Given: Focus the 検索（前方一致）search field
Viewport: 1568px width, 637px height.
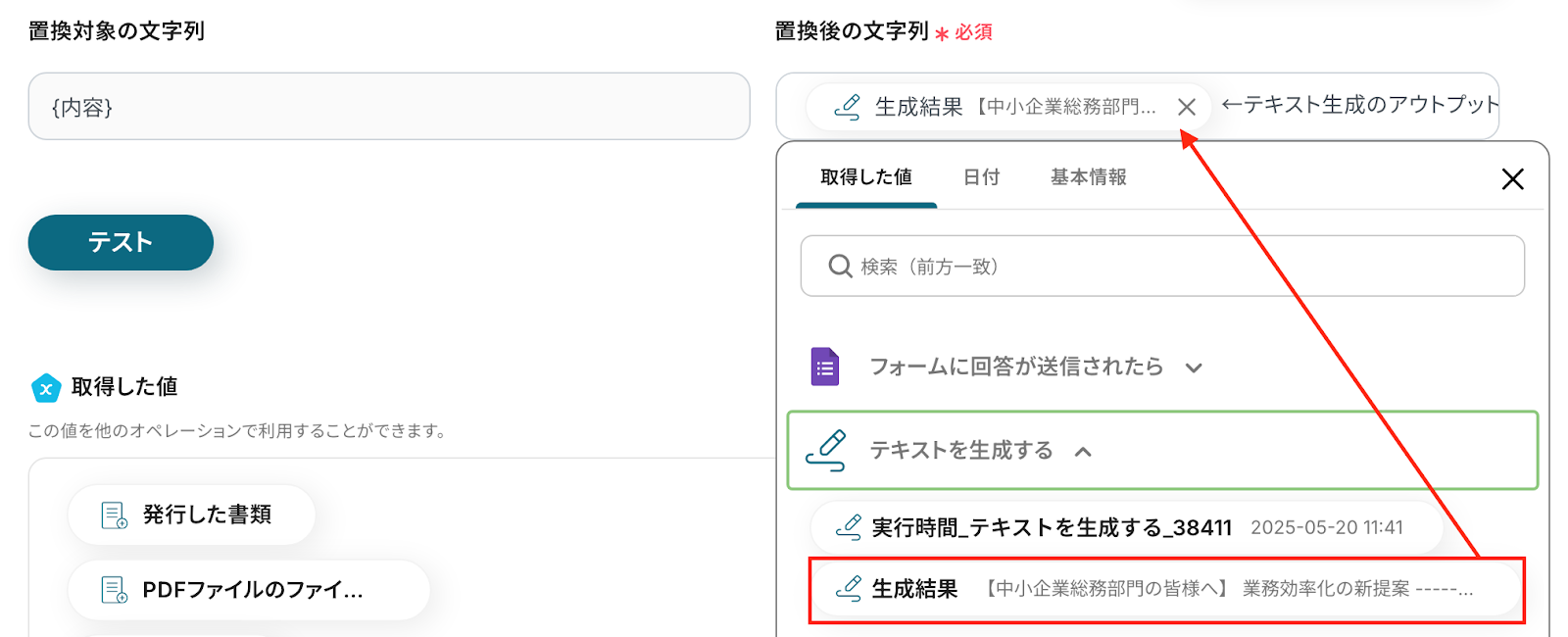Looking at the screenshot, I should [1162, 266].
